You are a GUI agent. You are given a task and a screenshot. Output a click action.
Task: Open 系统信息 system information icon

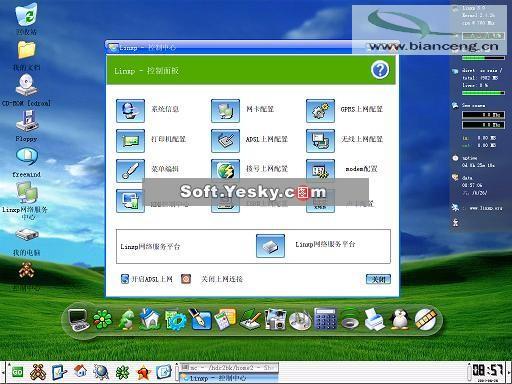130,111
